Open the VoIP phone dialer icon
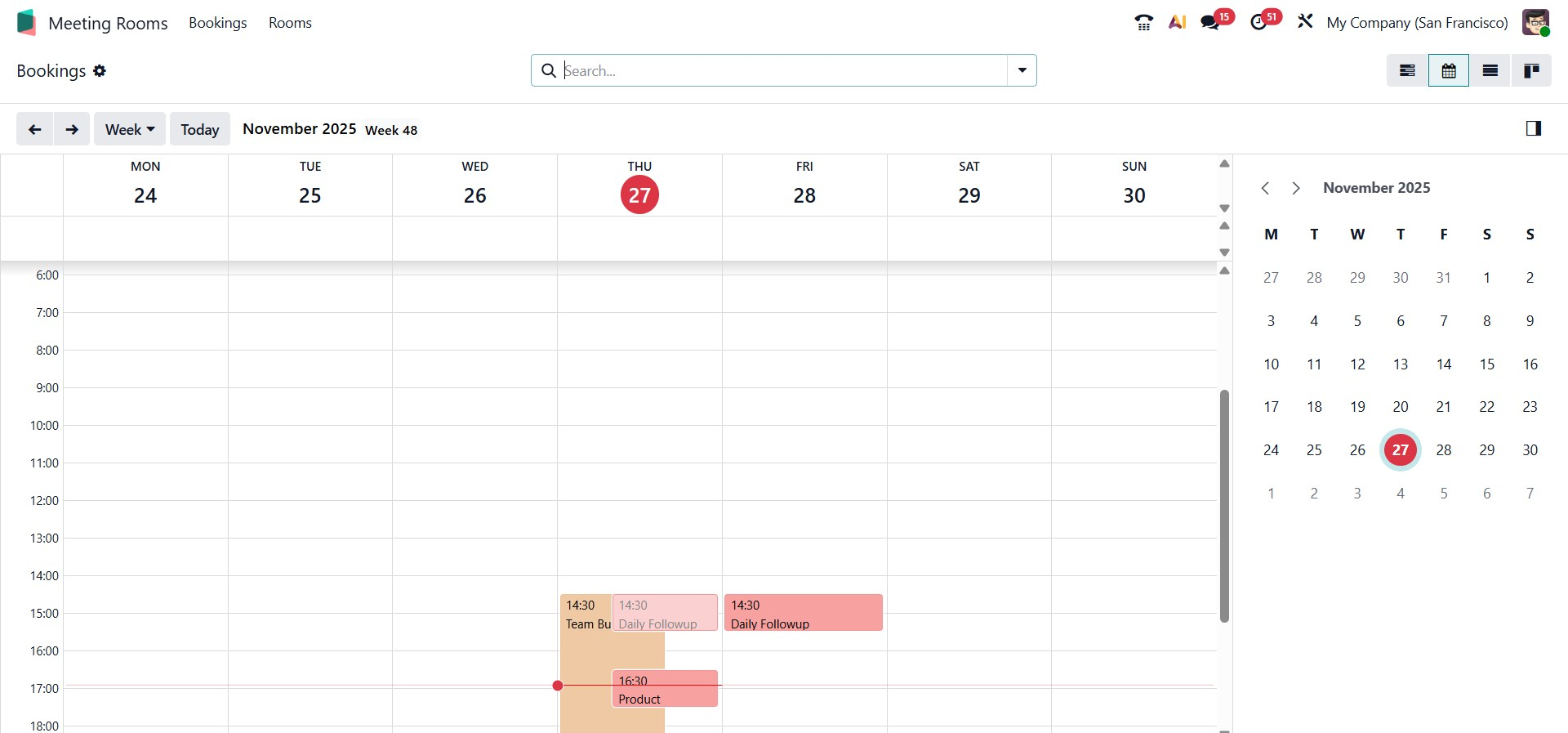The image size is (1568, 733). pyautogui.click(x=1143, y=23)
